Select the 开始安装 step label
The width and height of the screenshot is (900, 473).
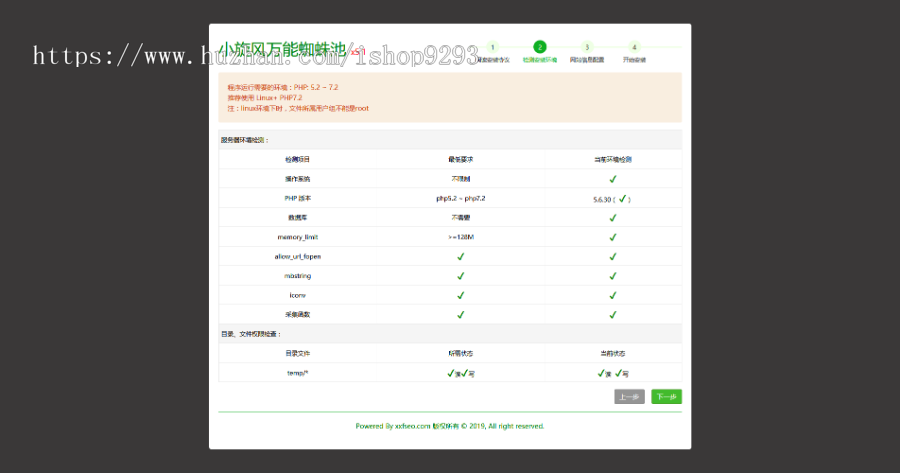[x=634, y=61]
